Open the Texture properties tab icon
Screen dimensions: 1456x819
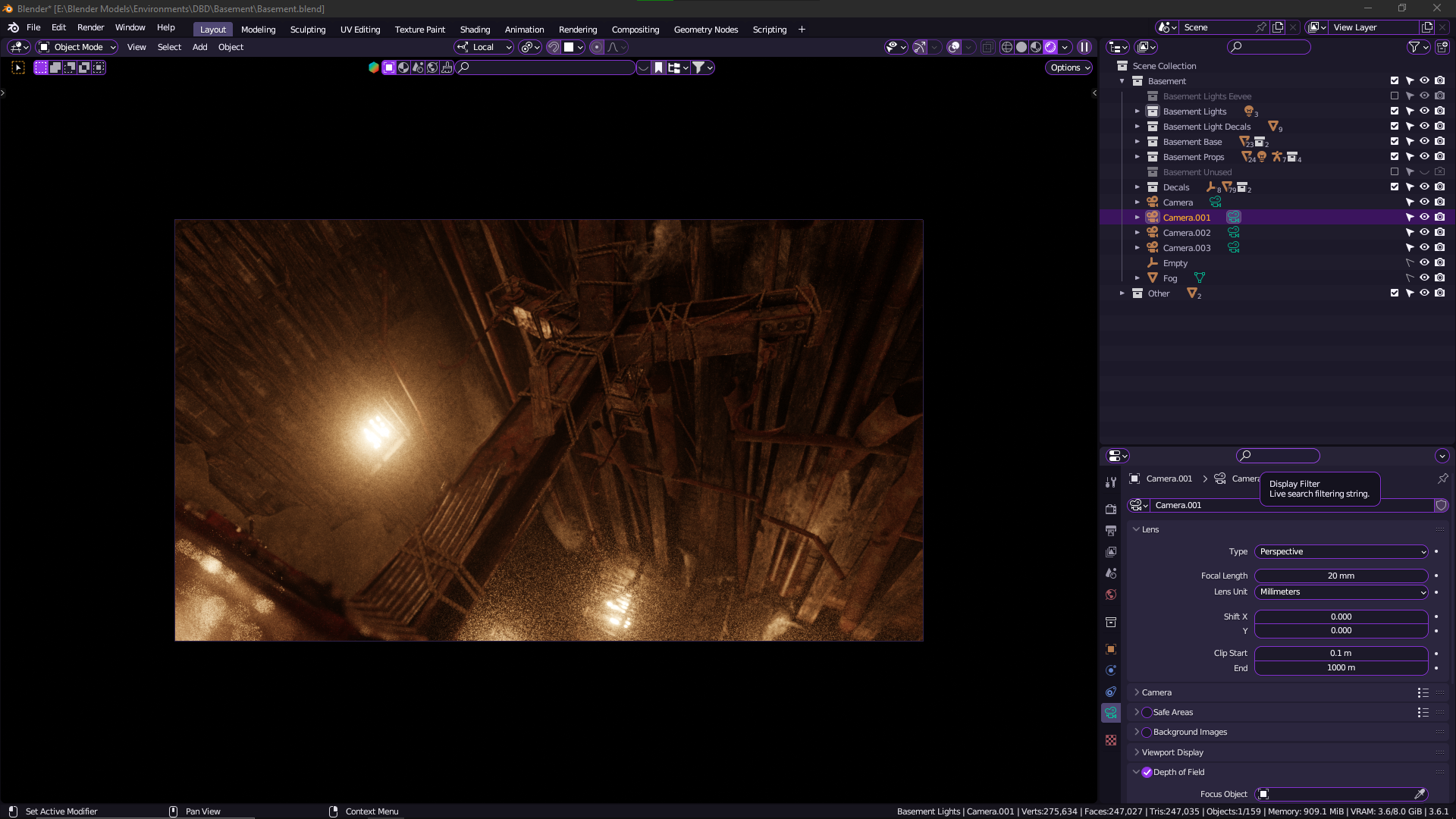click(1111, 739)
